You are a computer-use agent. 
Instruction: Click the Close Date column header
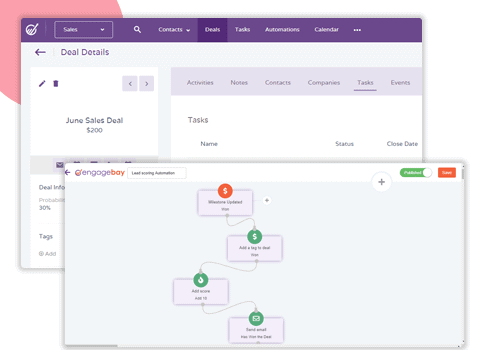pos(402,144)
